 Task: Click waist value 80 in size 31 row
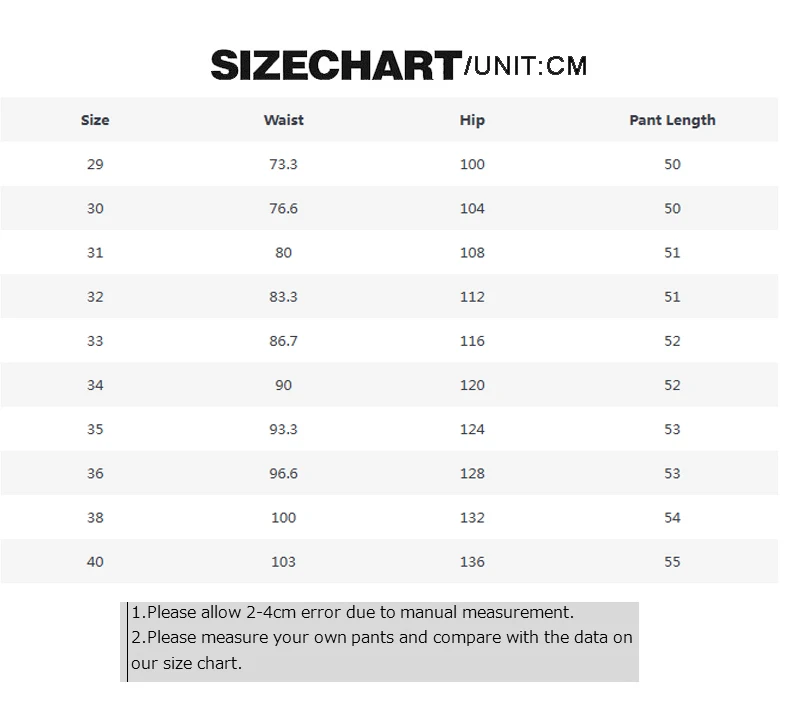point(283,252)
